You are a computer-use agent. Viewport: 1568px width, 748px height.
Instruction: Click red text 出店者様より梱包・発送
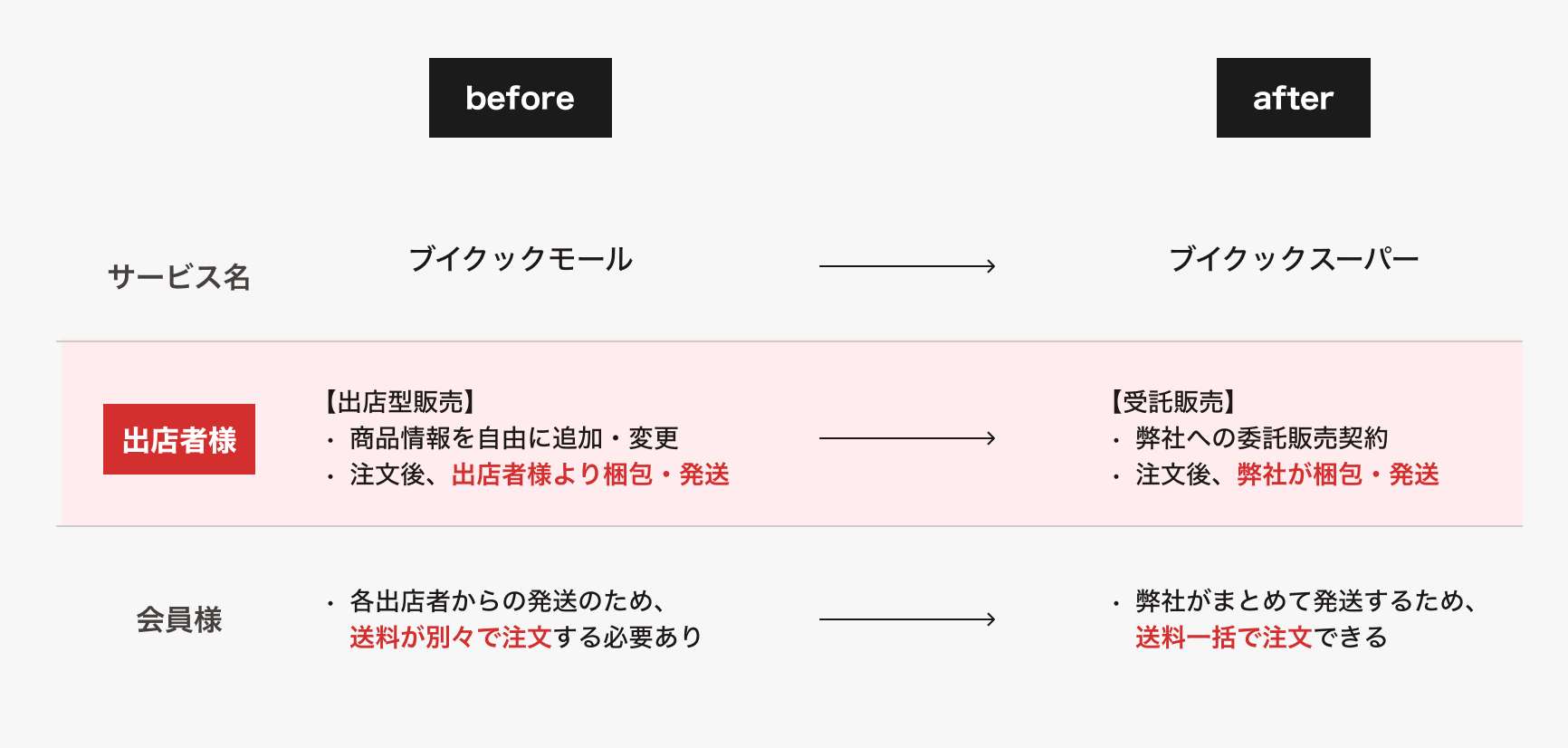(590, 475)
